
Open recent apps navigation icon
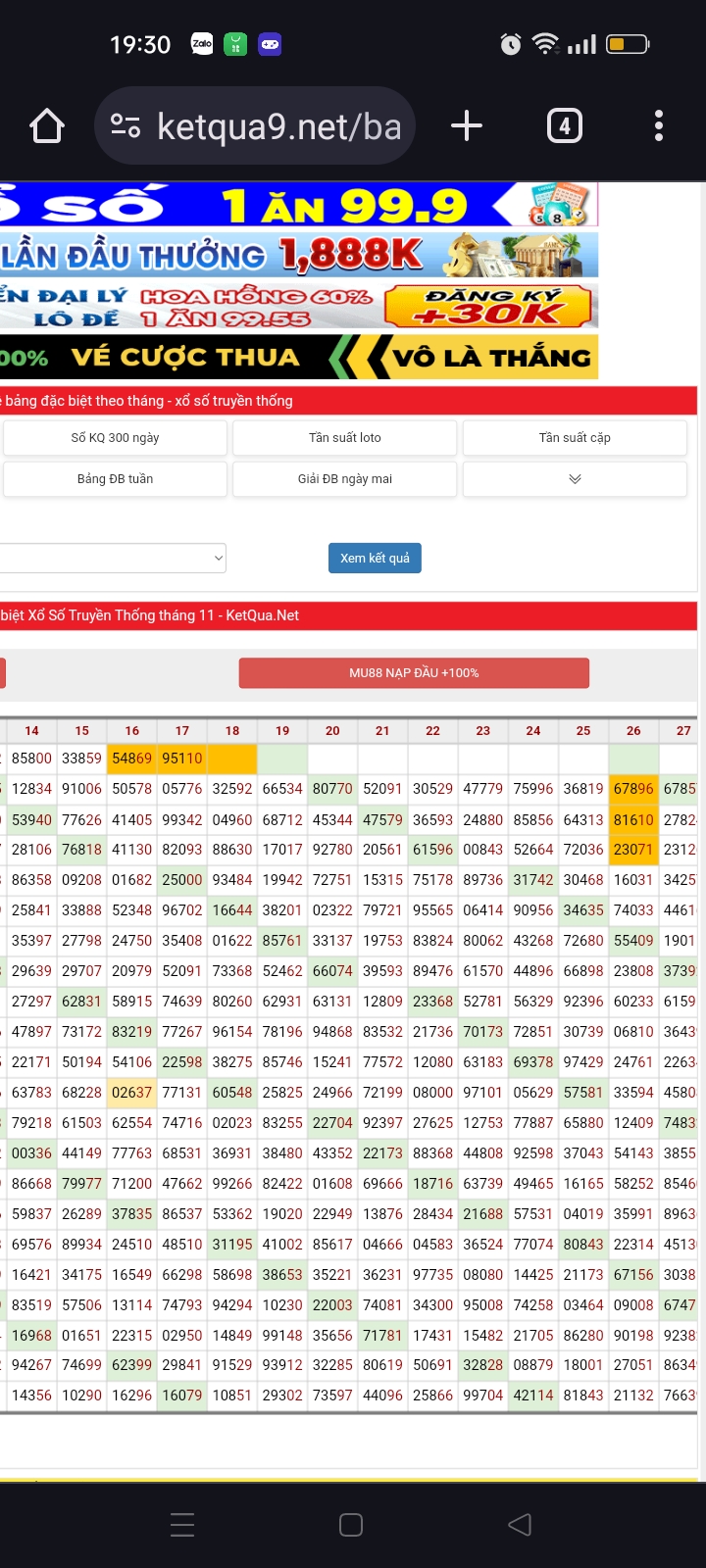pyautogui.click(x=182, y=1525)
